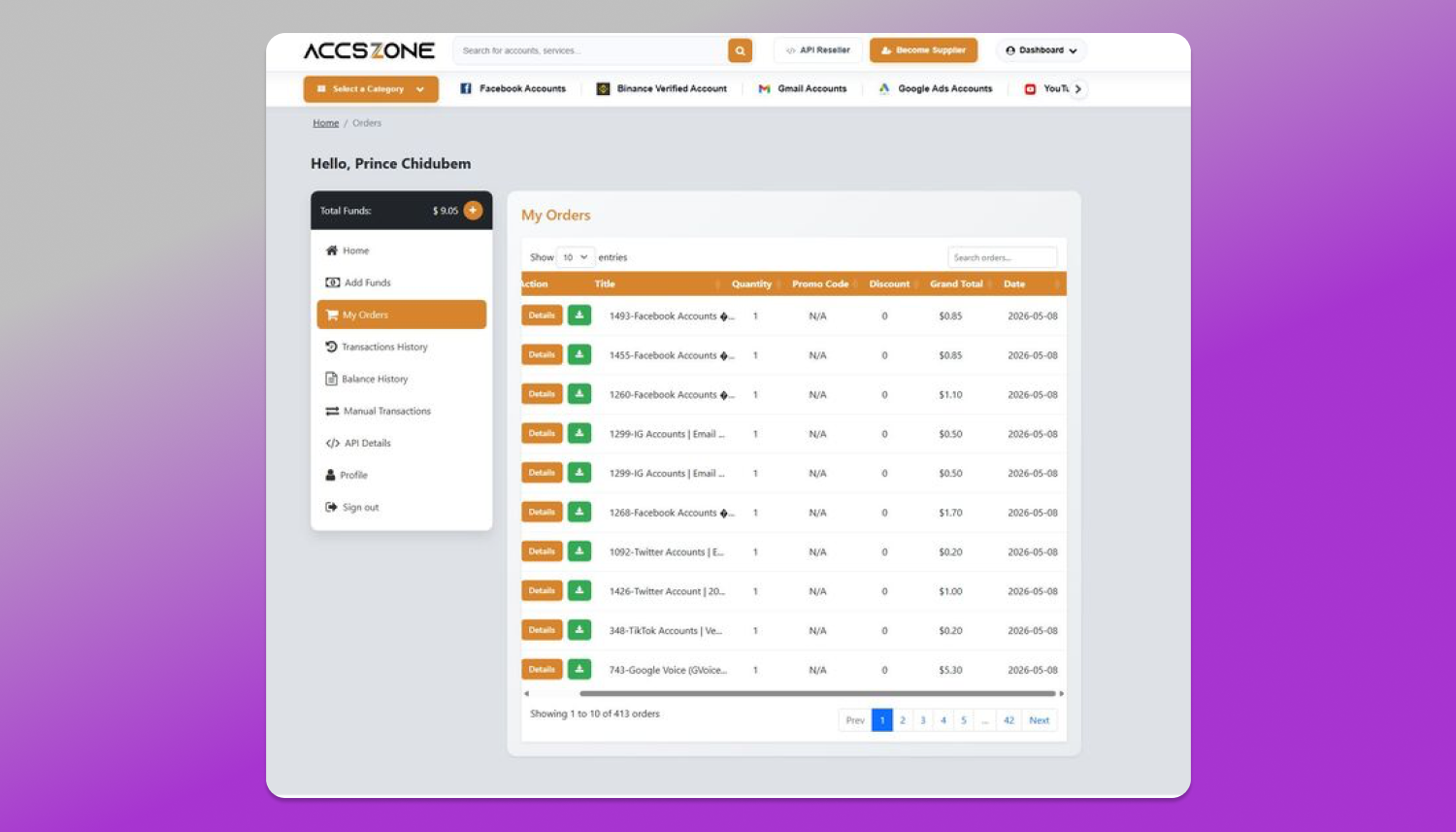This screenshot has width=1456, height=832.
Task: Jump to orders page 4
Action: (x=943, y=720)
